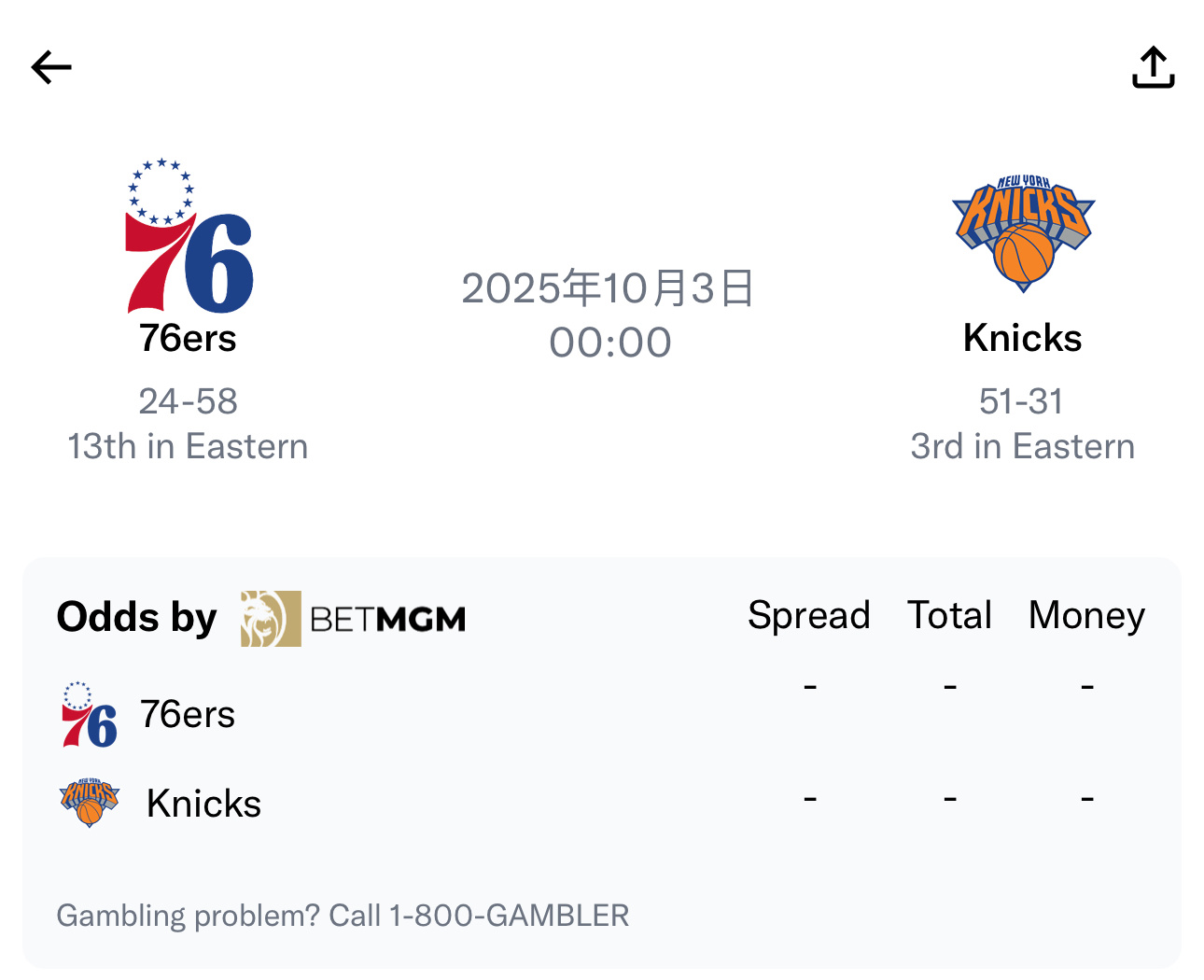Click the 76ers row label in odds
This screenshot has width=1204, height=980.
[188, 715]
